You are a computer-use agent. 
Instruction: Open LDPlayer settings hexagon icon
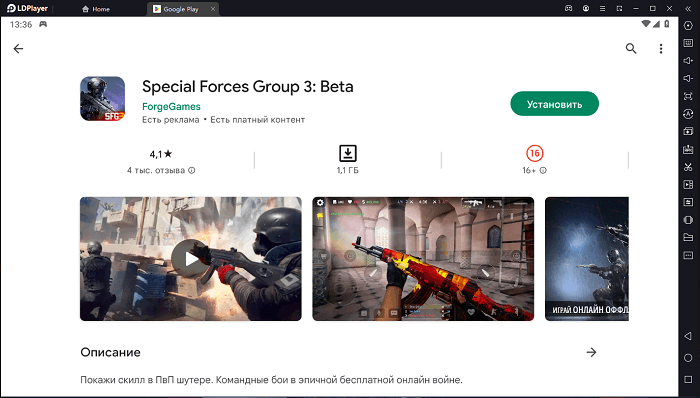tap(688, 25)
